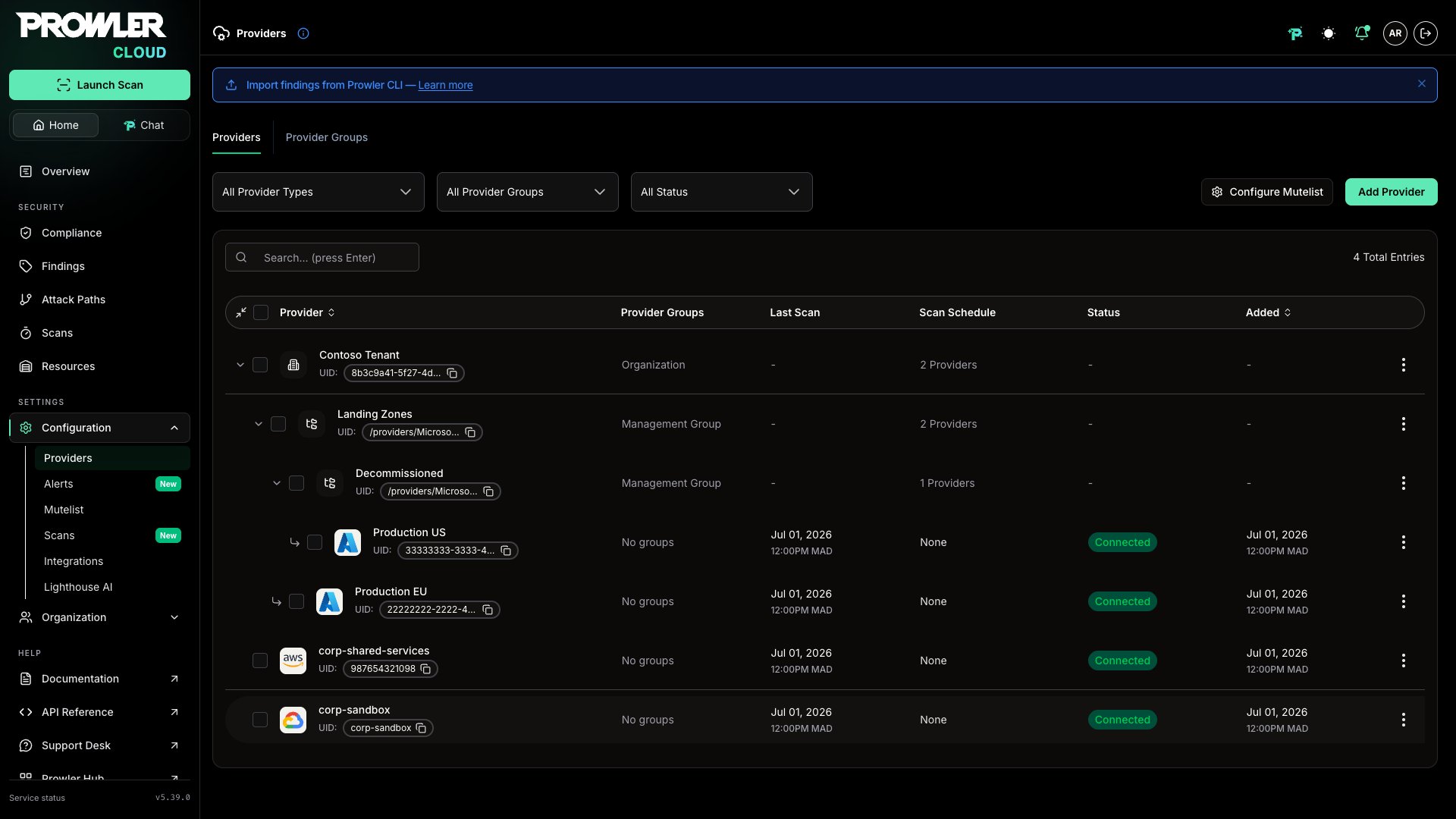Open actions menu for Production EU

pyautogui.click(x=1404, y=601)
